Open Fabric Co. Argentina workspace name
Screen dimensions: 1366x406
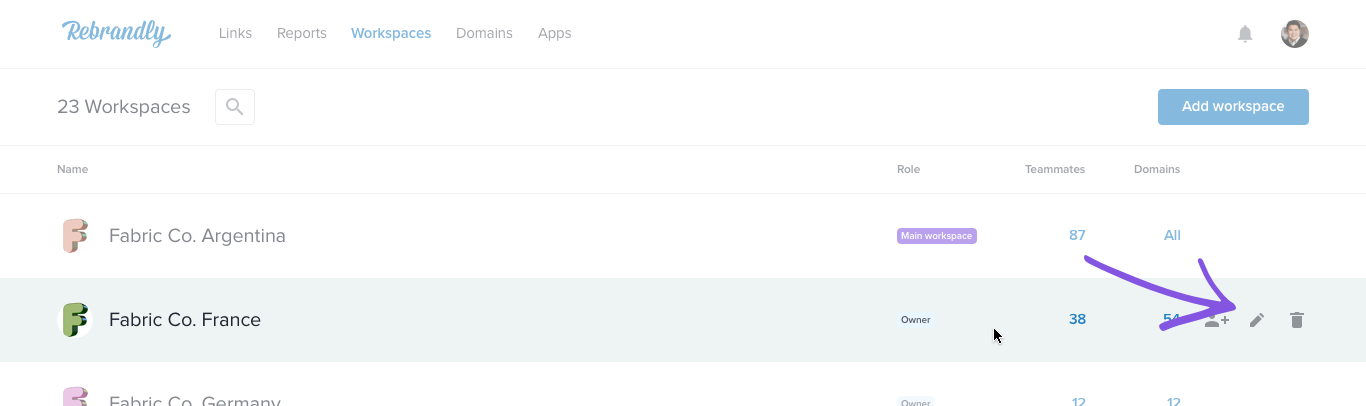coord(197,236)
